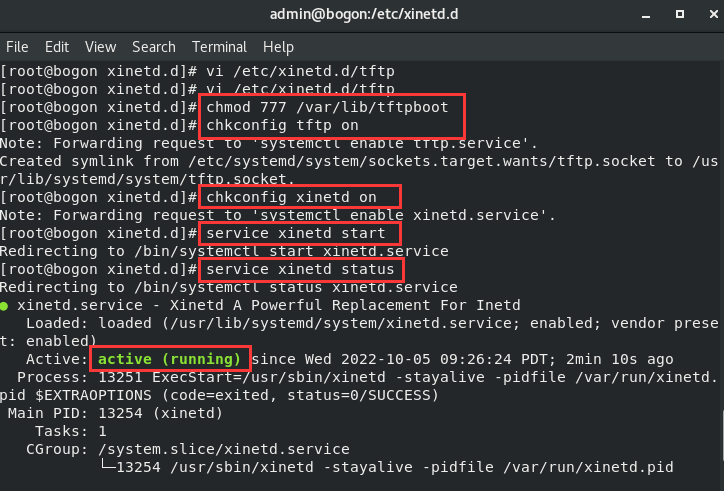Click the green xinetd.service status dot
Viewport: 724px width, 491px height.
[6, 305]
